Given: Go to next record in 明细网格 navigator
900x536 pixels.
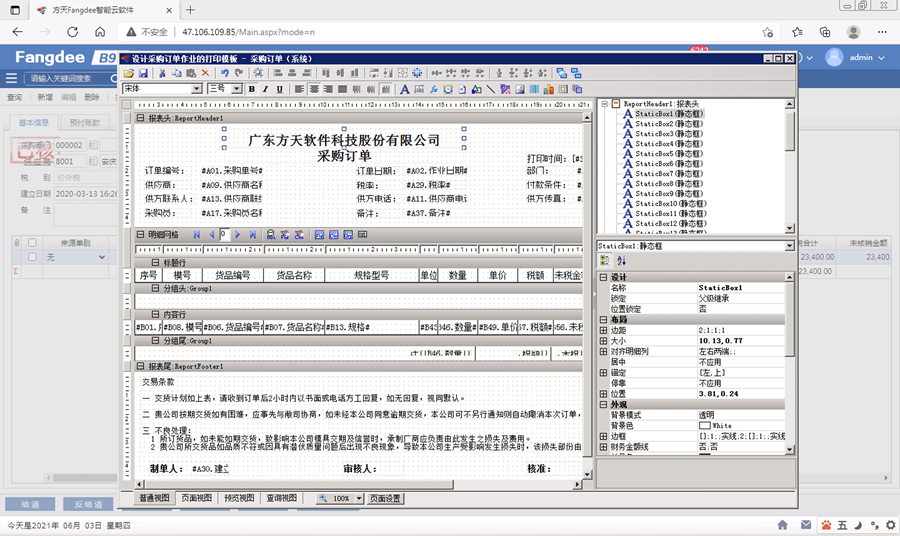Looking at the screenshot, I should 238,235.
